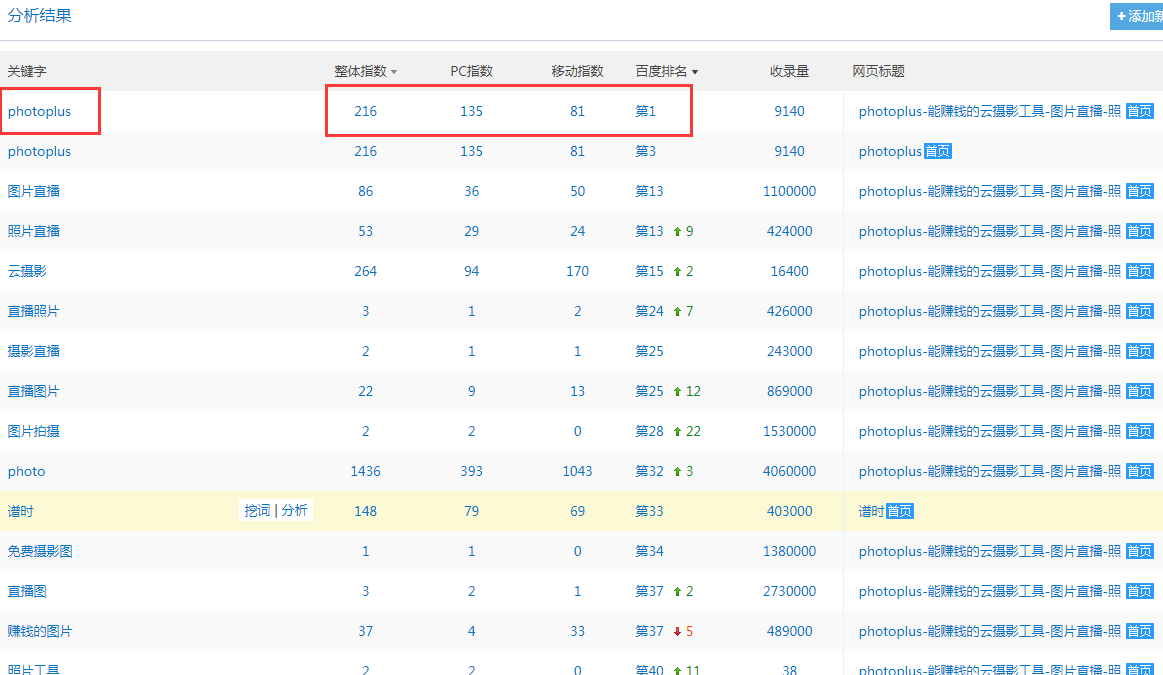Click the 首页 badge in 直播图 row

pyautogui.click(x=1139, y=592)
